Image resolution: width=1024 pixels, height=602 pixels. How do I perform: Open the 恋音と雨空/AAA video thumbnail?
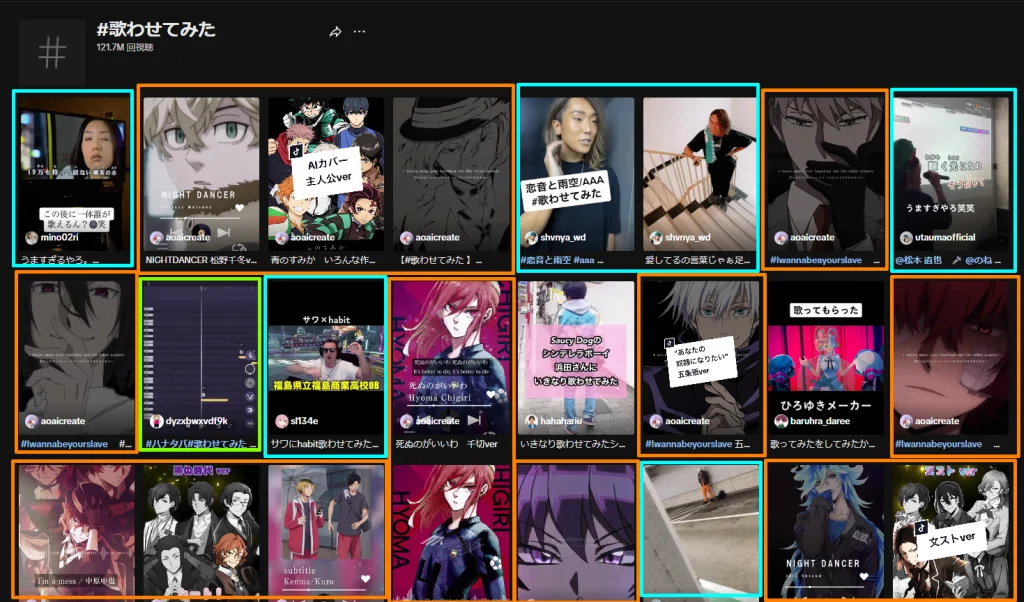point(576,174)
